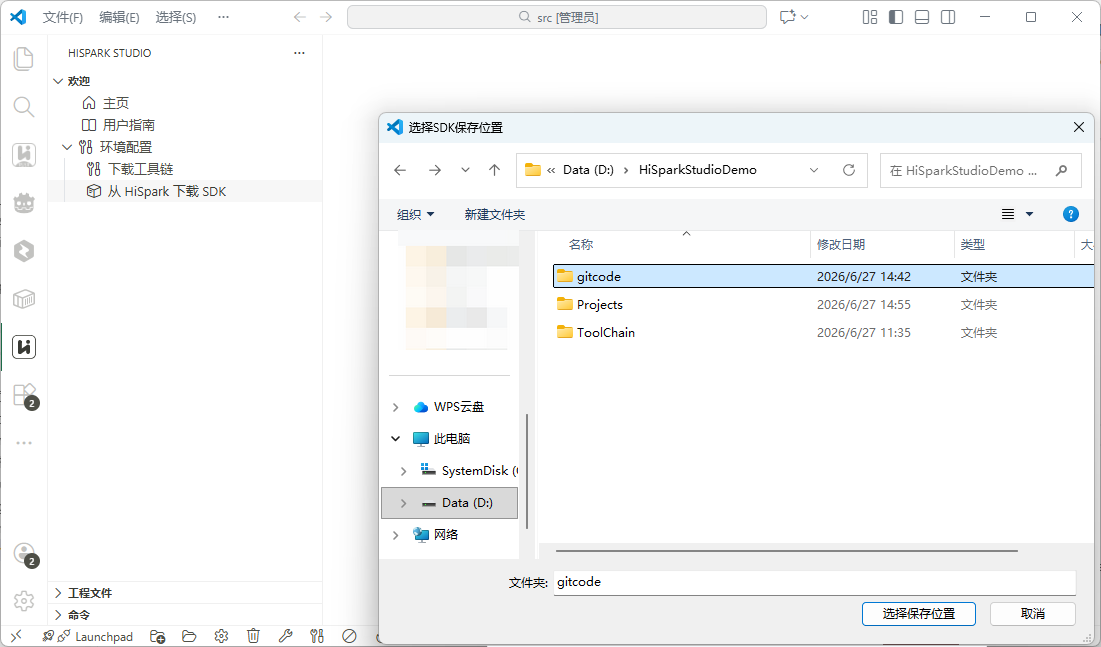Open the Search view in activity bar
The height and width of the screenshot is (647, 1101).
(24, 107)
